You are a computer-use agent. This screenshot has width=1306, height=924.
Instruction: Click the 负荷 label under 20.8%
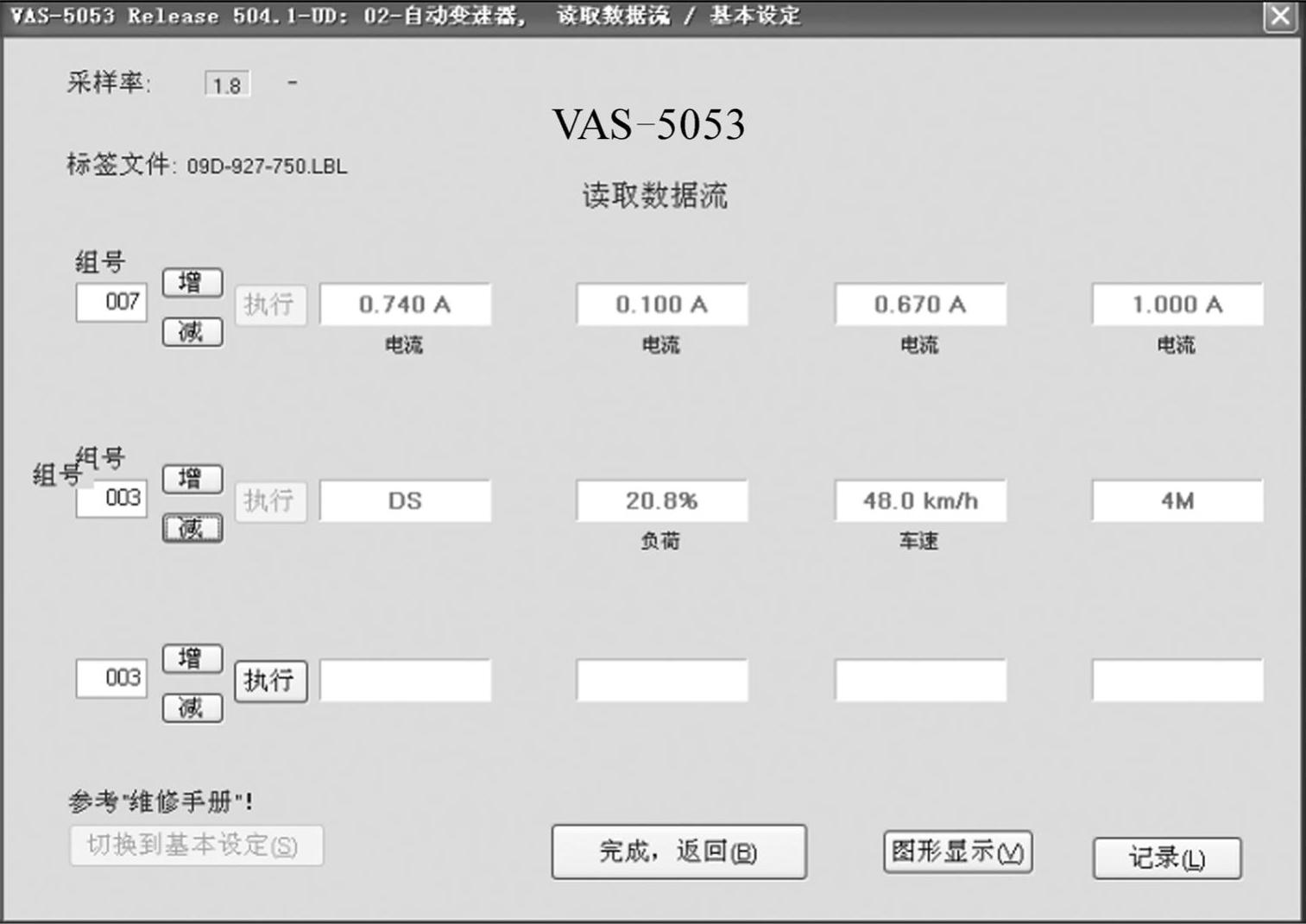(x=660, y=541)
